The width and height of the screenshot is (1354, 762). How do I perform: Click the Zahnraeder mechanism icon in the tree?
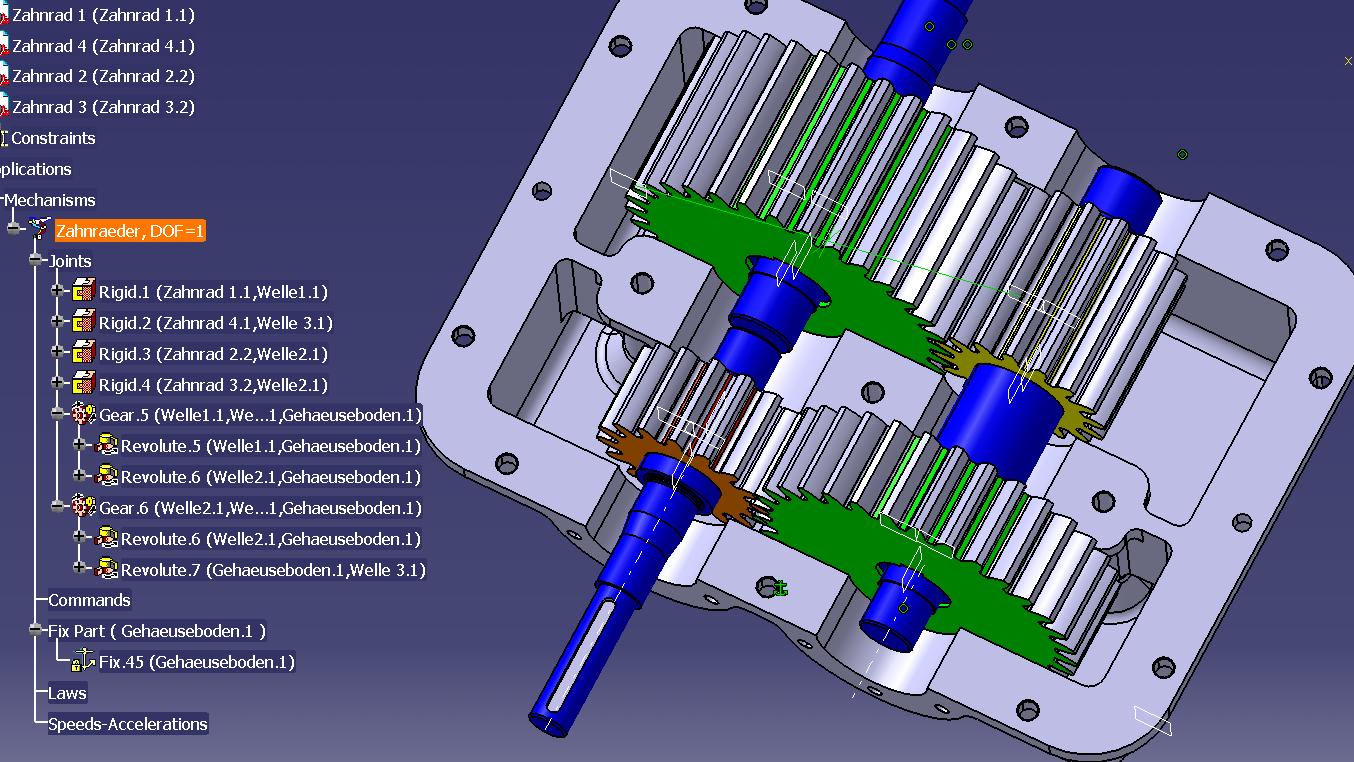[40, 229]
